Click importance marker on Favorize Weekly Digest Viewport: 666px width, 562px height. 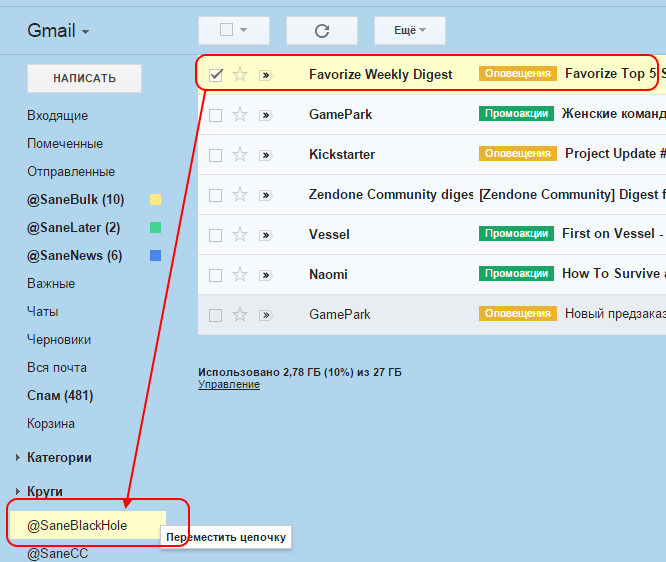[265, 75]
